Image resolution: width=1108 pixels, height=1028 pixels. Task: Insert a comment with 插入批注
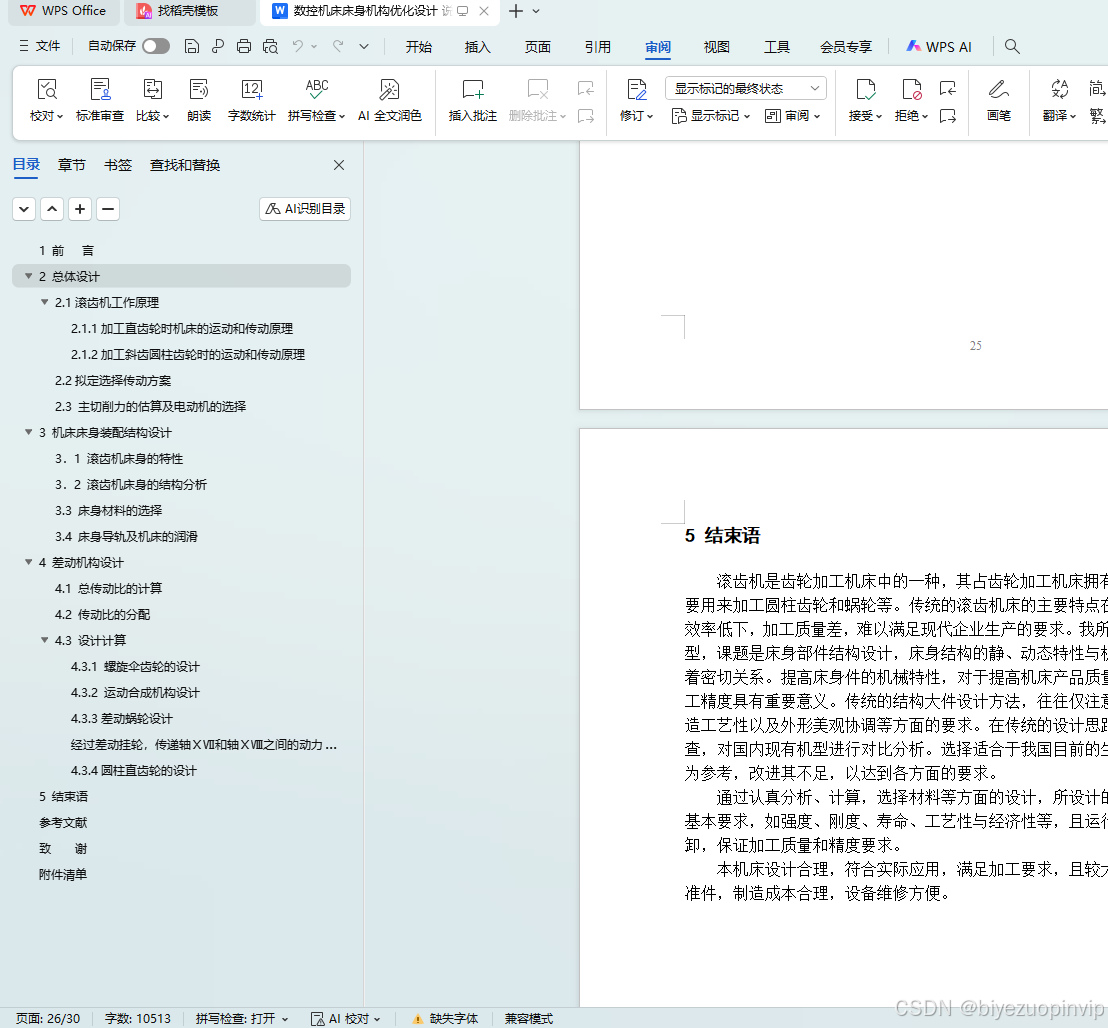point(471,100)
